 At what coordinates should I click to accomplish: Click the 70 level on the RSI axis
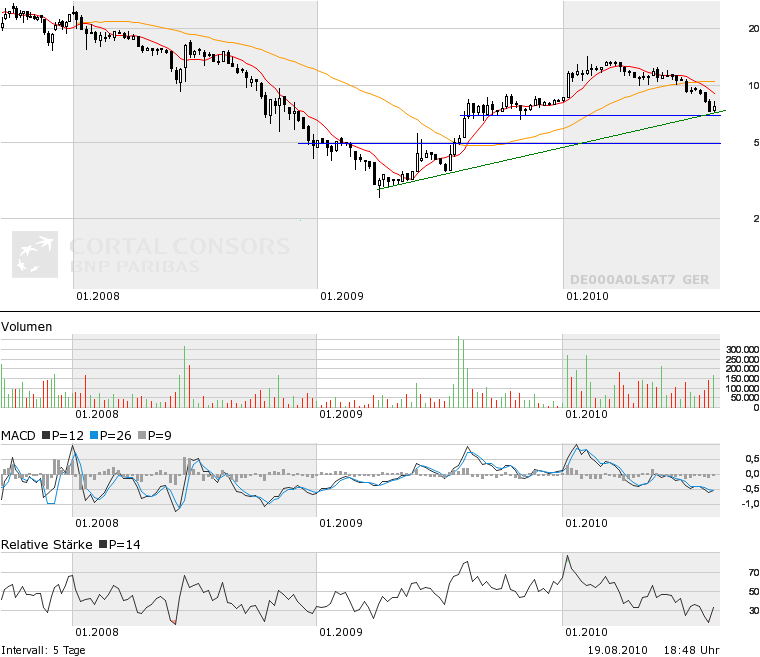726,573
